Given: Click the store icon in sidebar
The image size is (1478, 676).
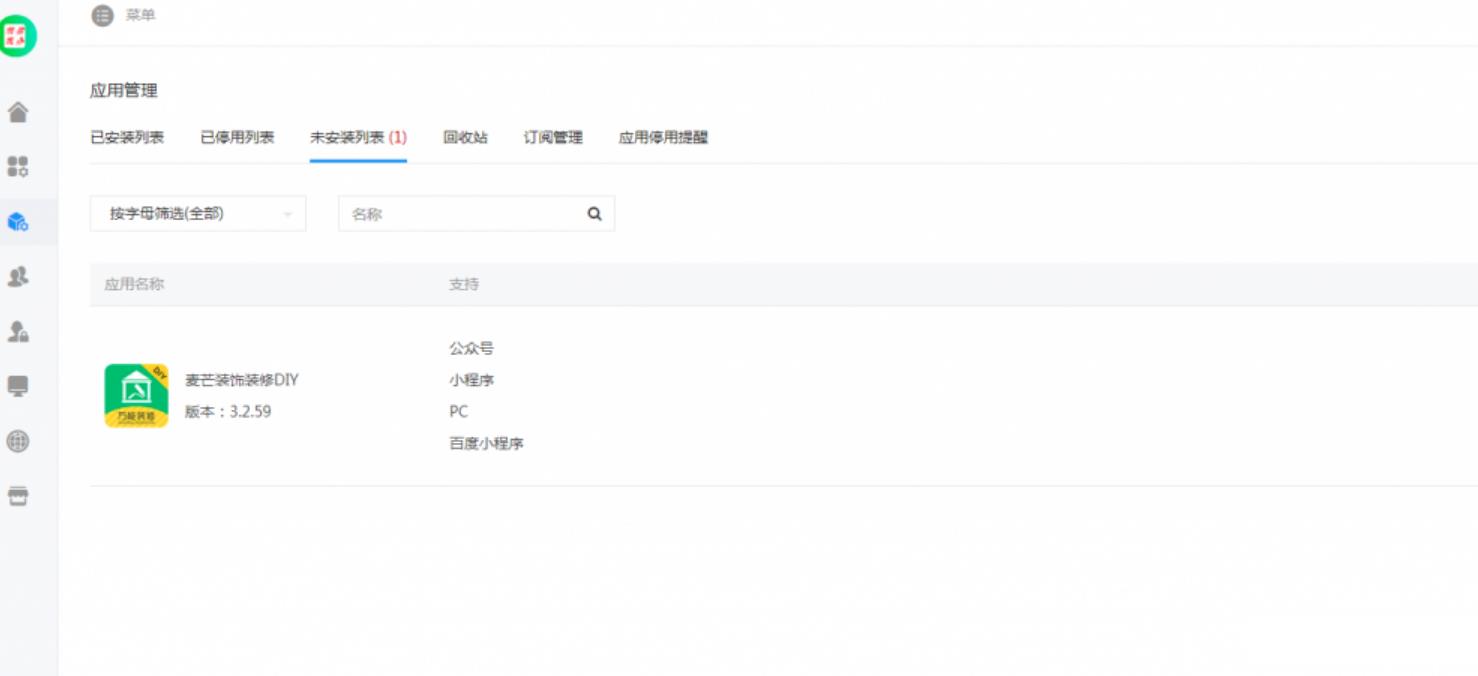Looking at the screenshot, I should (x=18, y=497).
